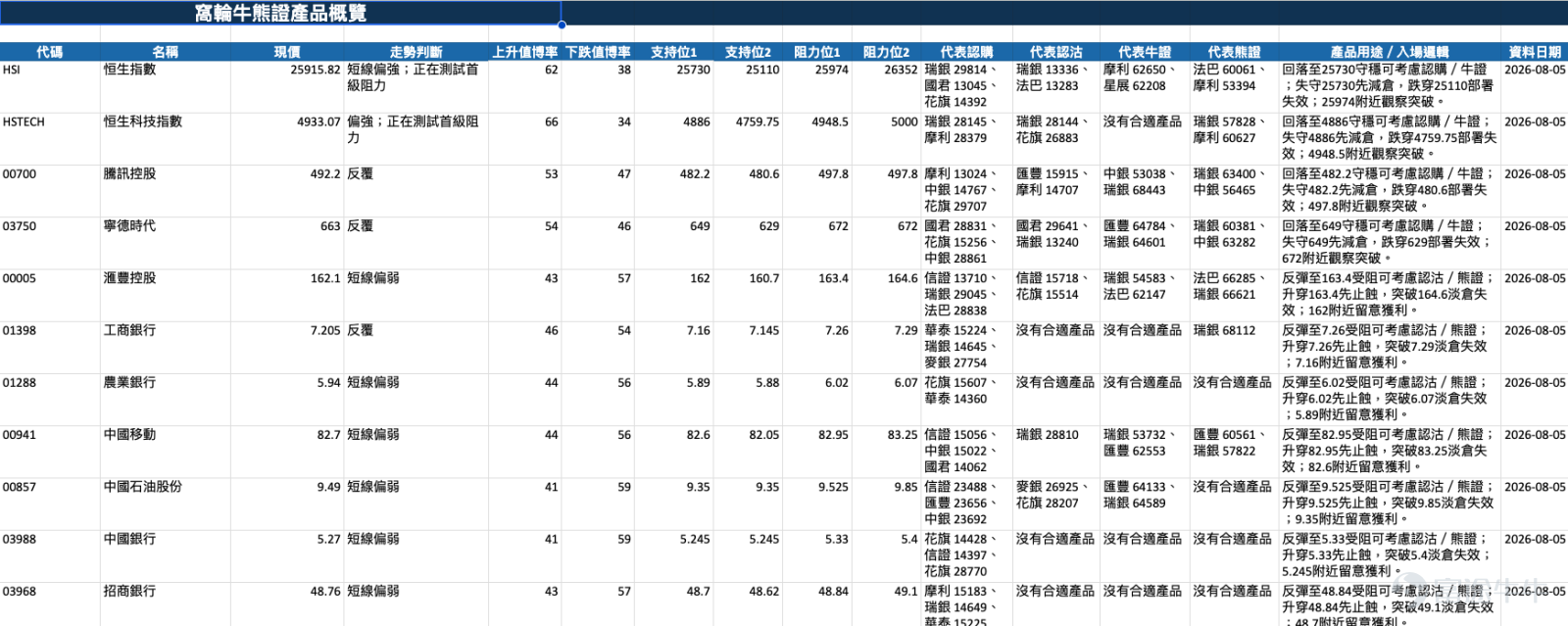The image size is (1568, 626).
Task: Select 反覆 trend cell in 寧德時代 row
Action: [416, 242]
